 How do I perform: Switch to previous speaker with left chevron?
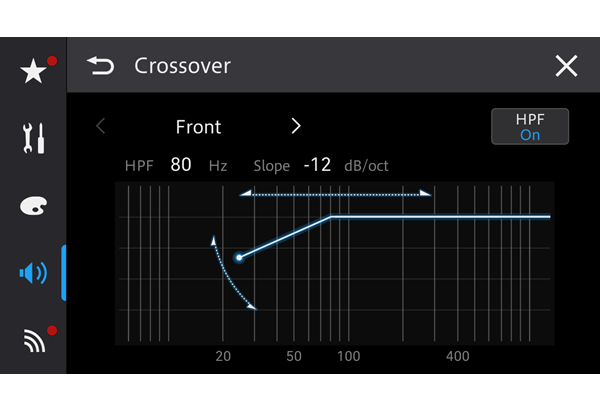pyautogui.click(x=100, y=126)
